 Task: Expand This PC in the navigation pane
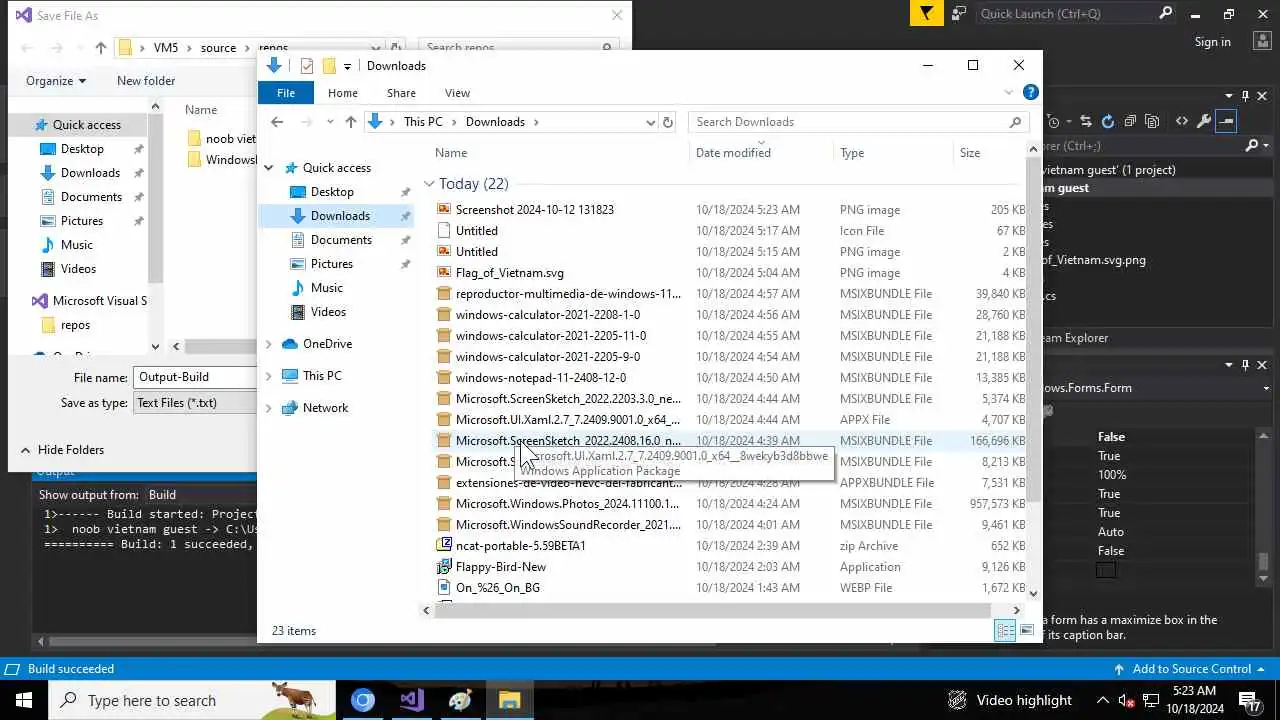pyautogui.click(x=269, y=376)
